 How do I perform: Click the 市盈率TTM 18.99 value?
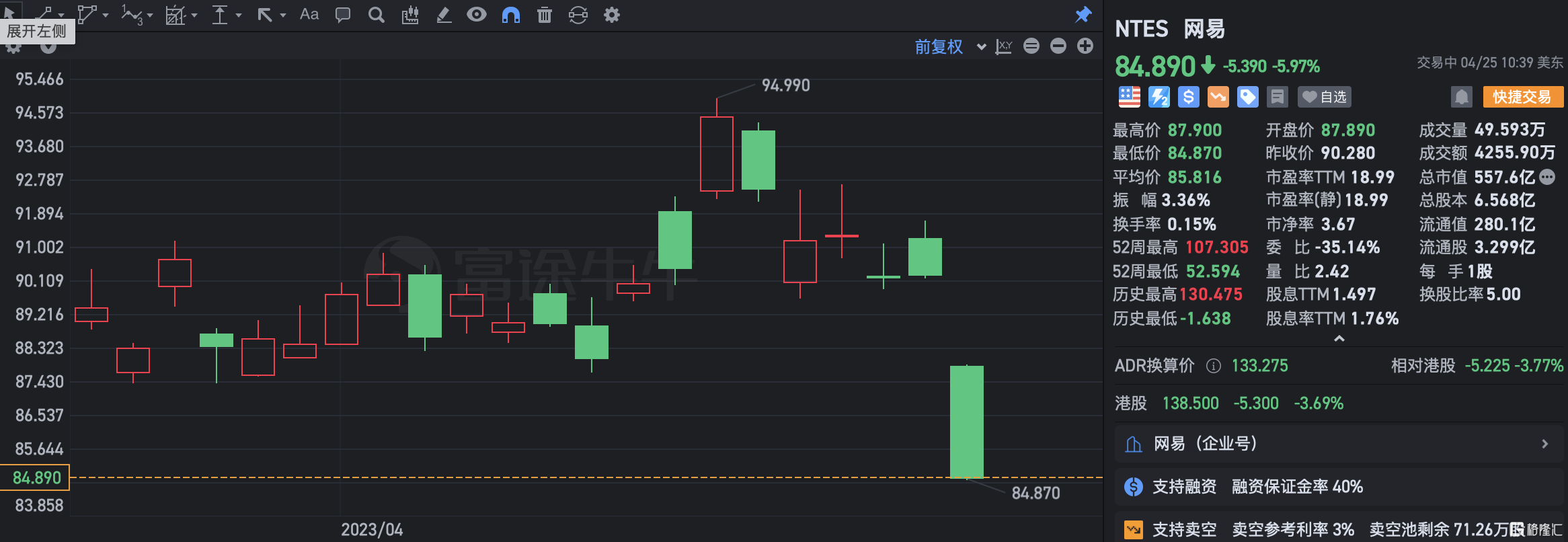[1372, 177]
